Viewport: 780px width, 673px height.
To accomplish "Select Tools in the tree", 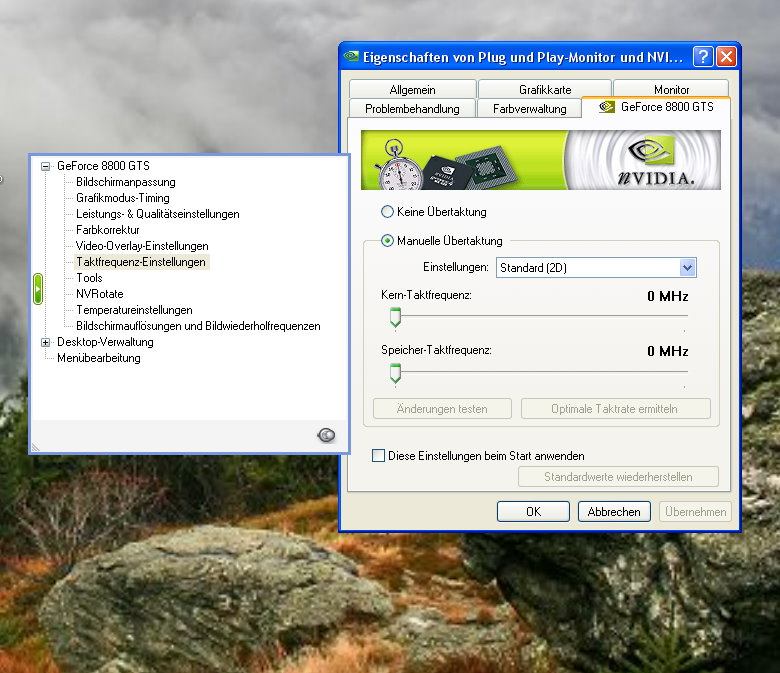I will pos(90,278).
